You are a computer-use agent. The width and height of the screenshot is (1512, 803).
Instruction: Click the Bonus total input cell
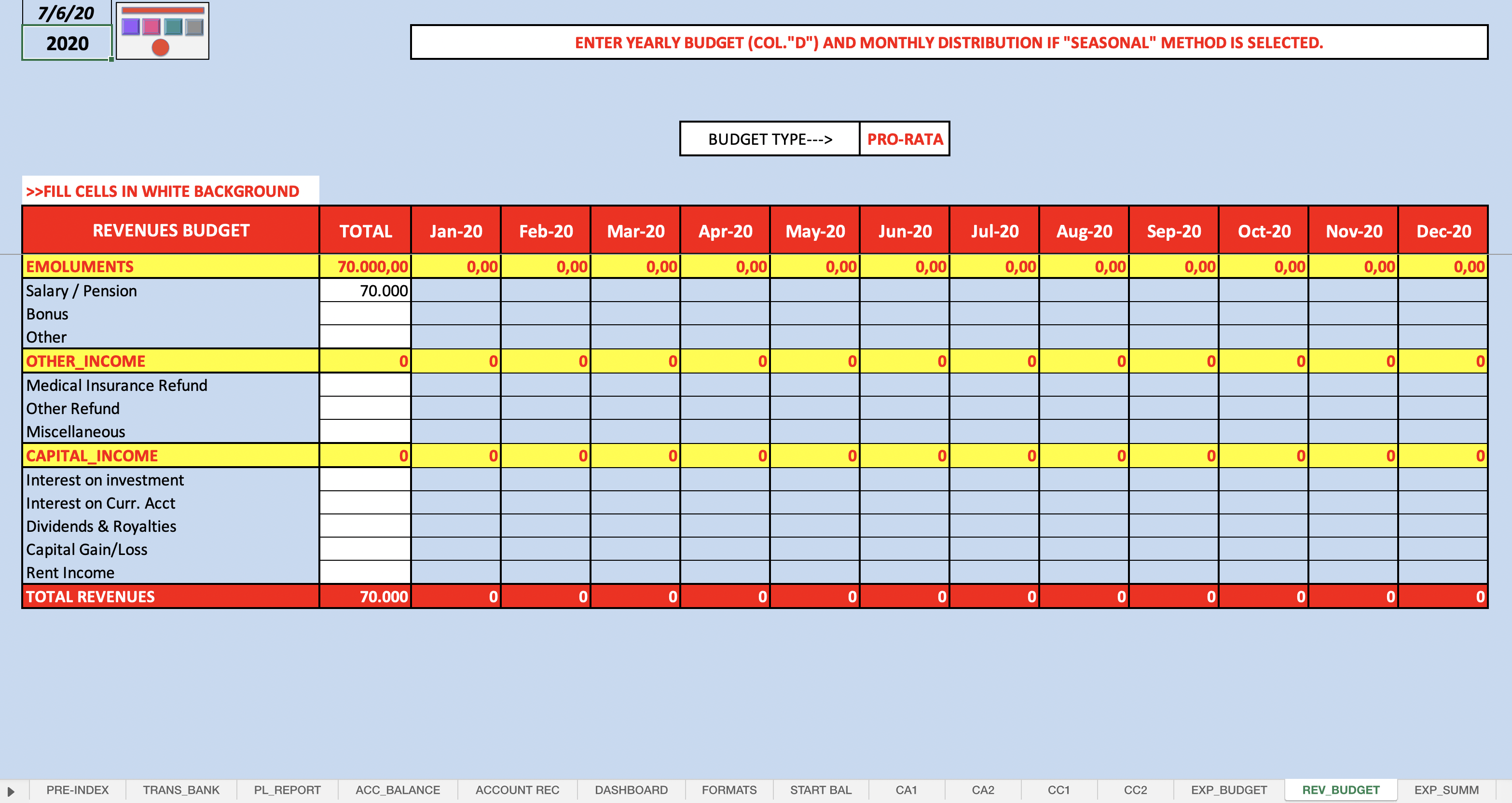pos(365,314)
